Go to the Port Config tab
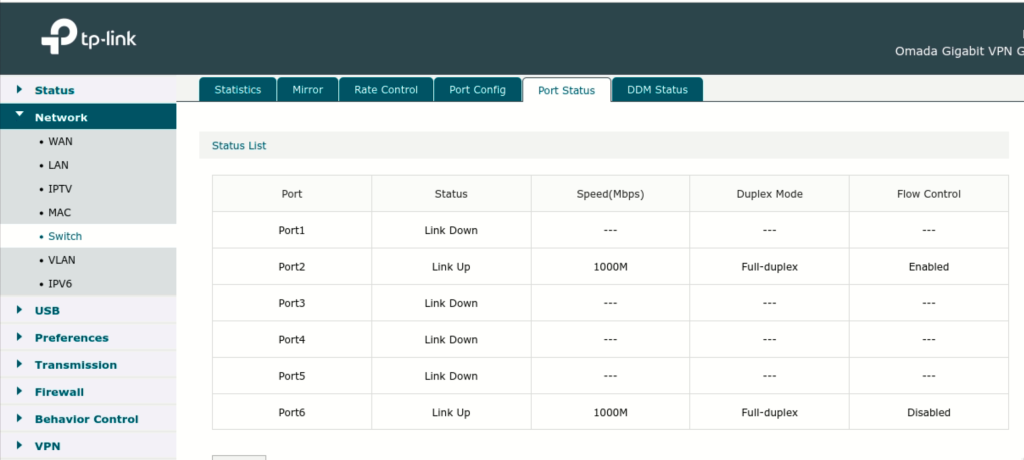 tap(477, 90)
